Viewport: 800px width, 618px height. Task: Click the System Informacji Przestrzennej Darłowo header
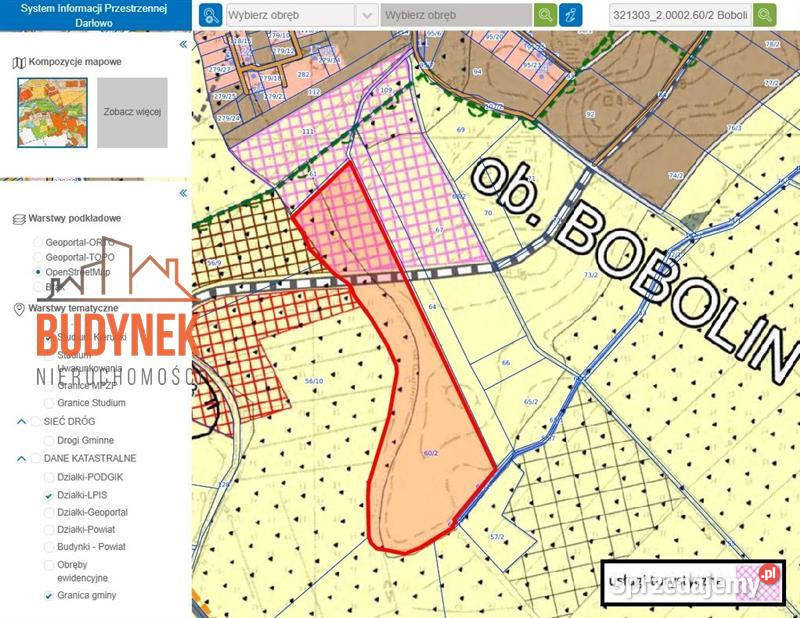pos(95,14)
